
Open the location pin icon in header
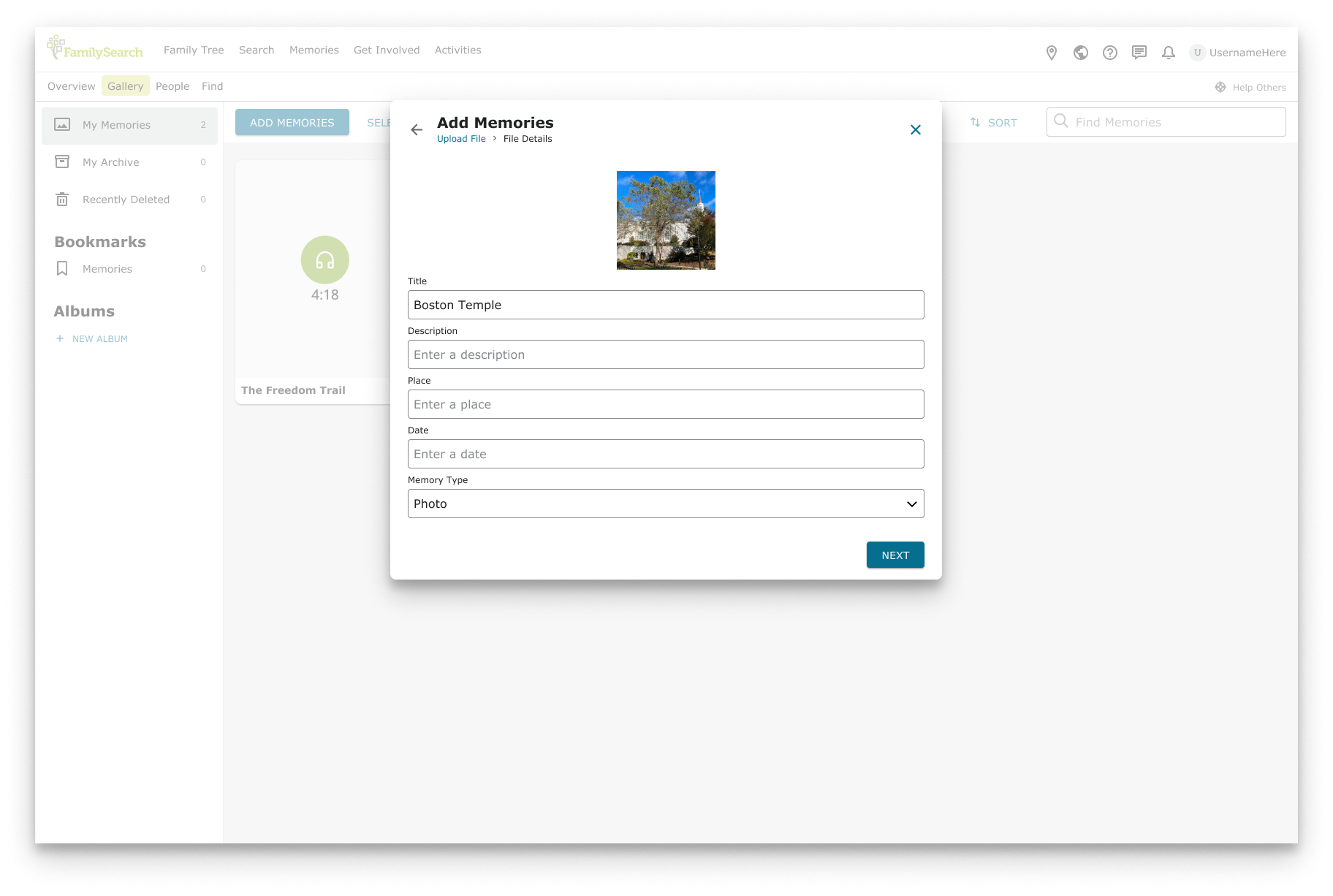[x=1051, y=53]
